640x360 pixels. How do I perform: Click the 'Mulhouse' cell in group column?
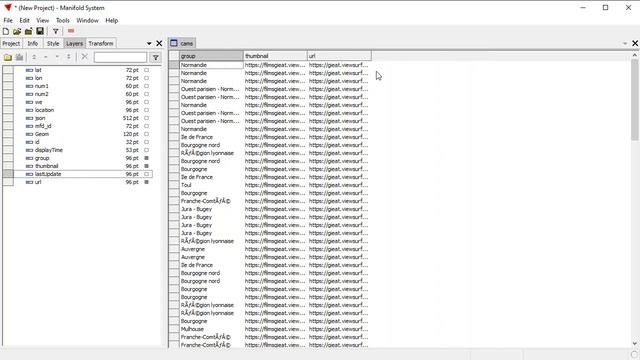point(211,329)
